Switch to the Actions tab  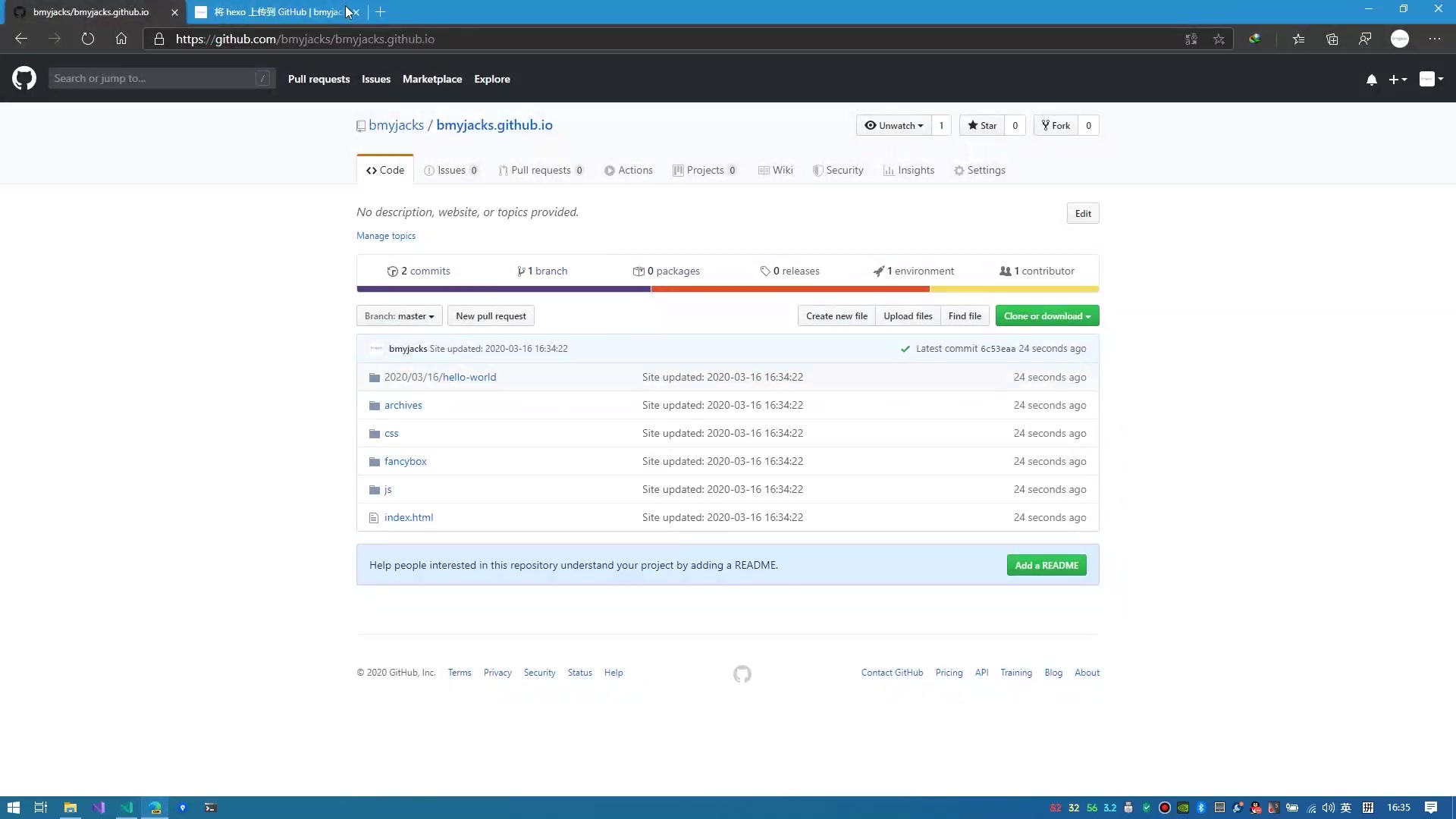(x=628, y=170)
